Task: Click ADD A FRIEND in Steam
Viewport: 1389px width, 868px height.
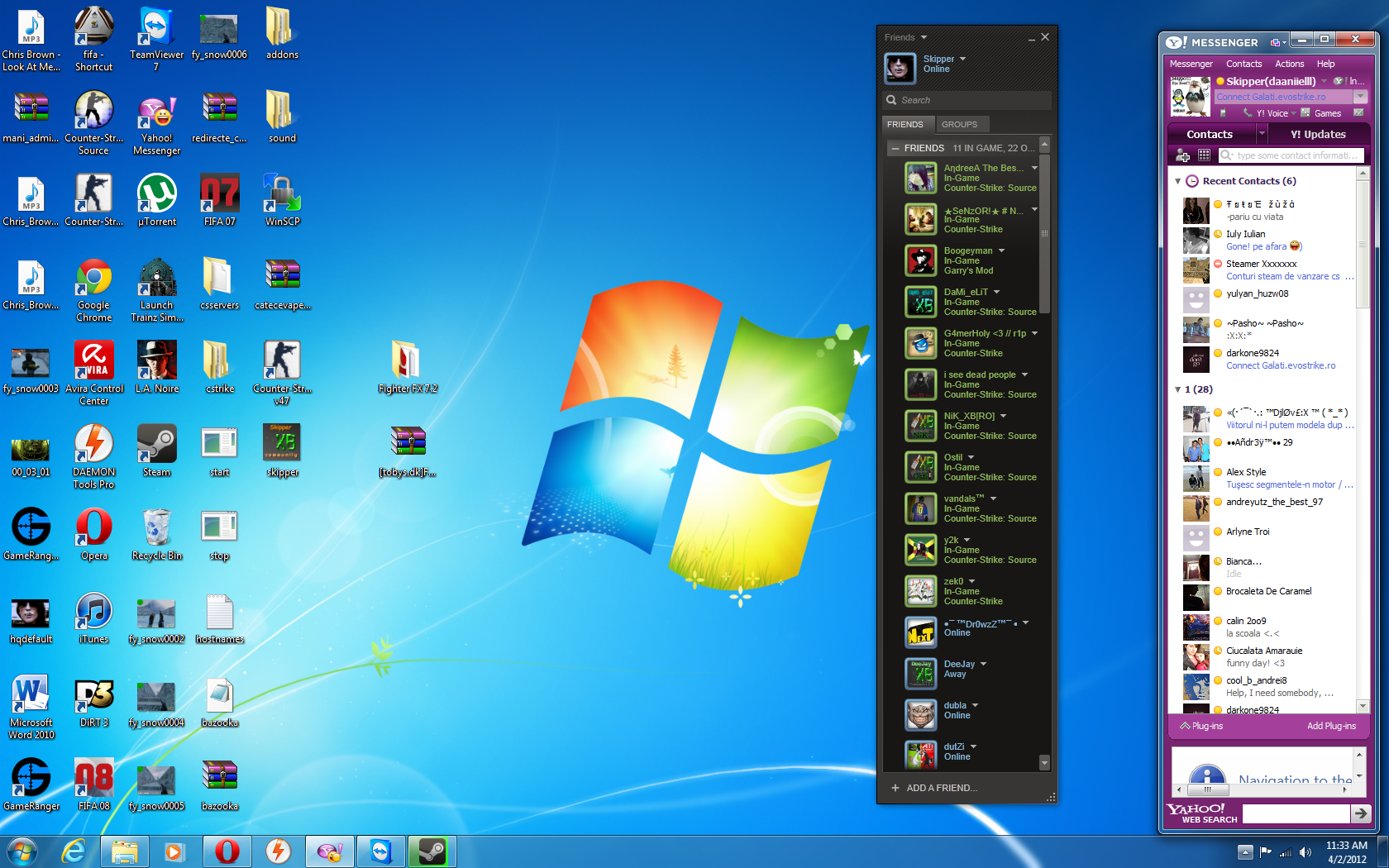Action: click(934, 788)
